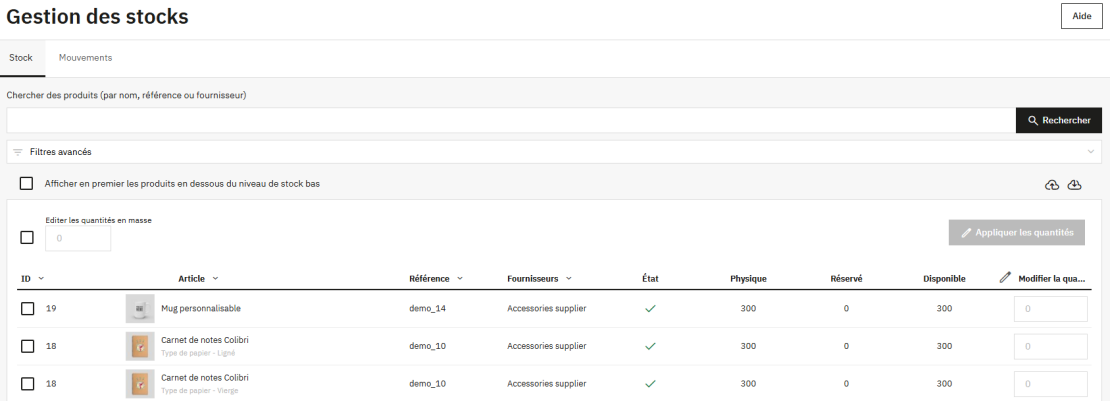The image size is (1110, 401).
Task: Expand the Filtres avancés panel chevron
Action: pos(1090,152)
